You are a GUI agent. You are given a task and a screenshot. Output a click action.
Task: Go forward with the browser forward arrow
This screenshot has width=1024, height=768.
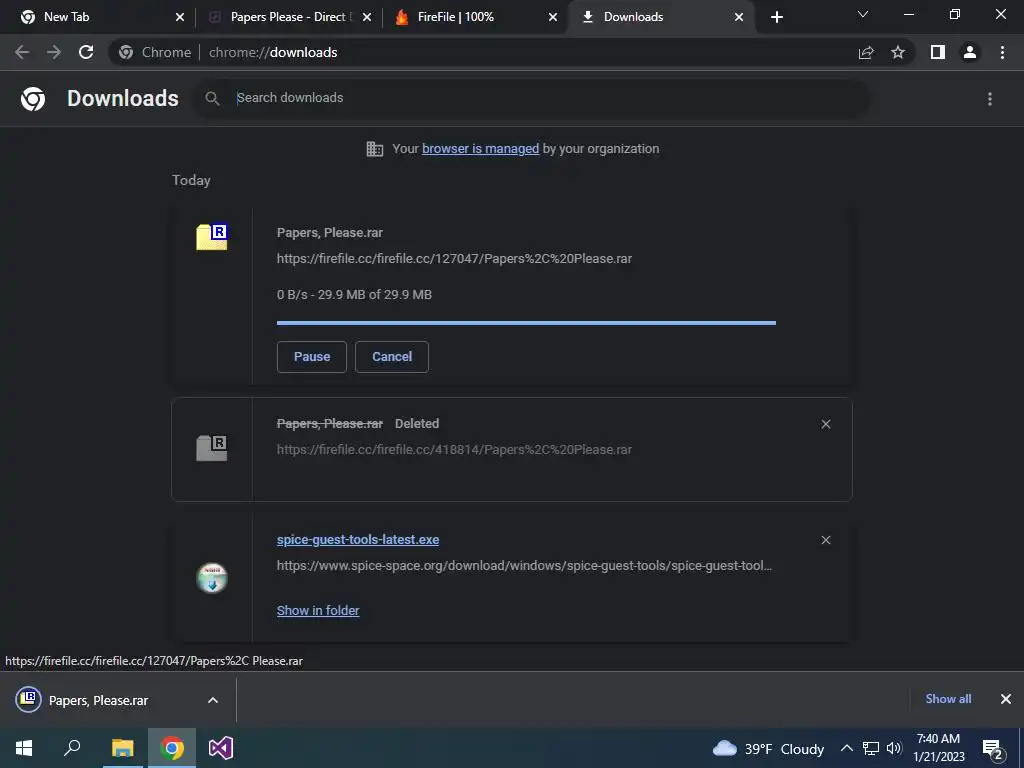coord(54,52)
